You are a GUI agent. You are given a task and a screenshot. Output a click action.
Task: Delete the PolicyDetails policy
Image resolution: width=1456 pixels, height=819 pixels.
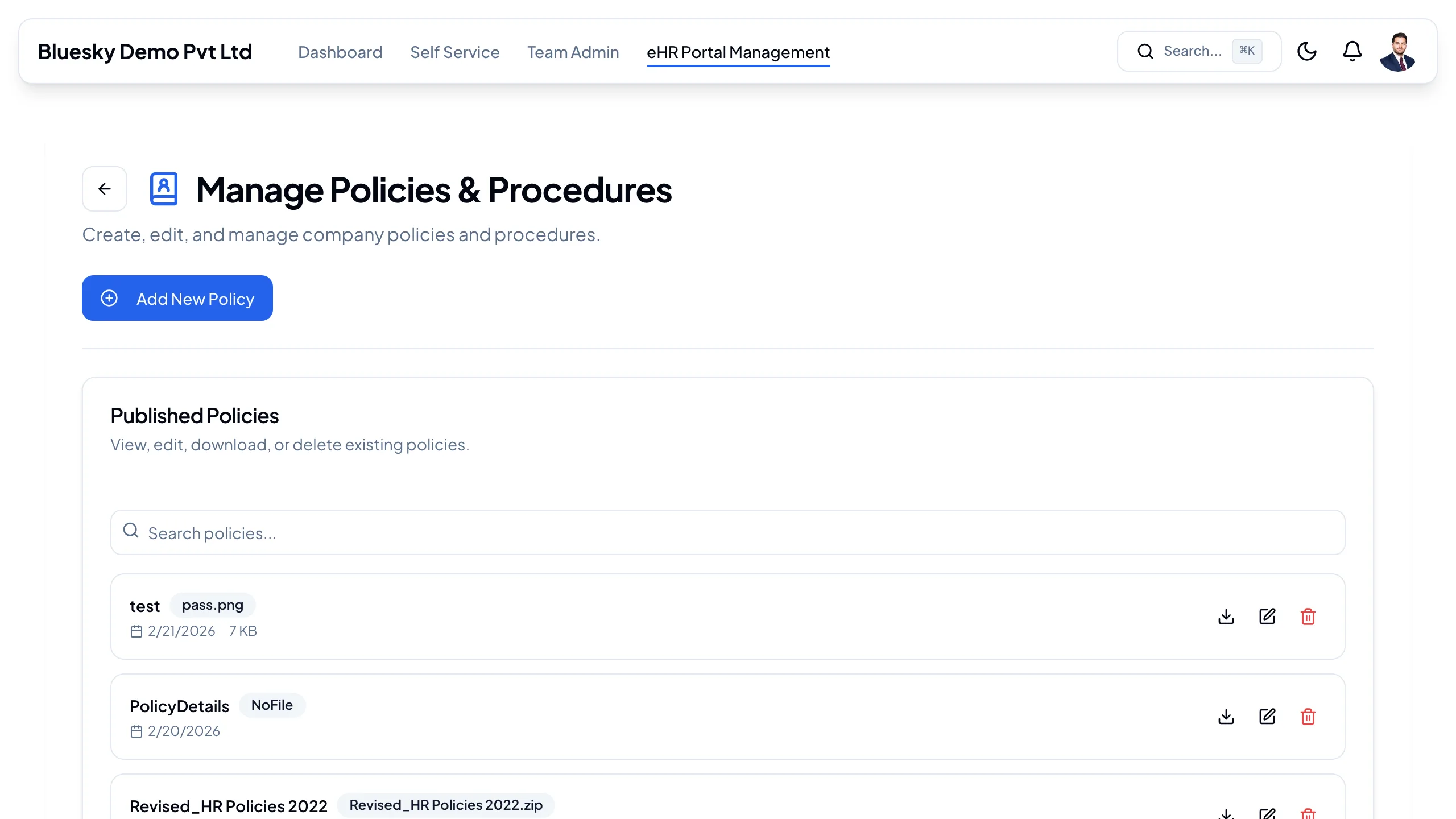tap(1308, 717)
